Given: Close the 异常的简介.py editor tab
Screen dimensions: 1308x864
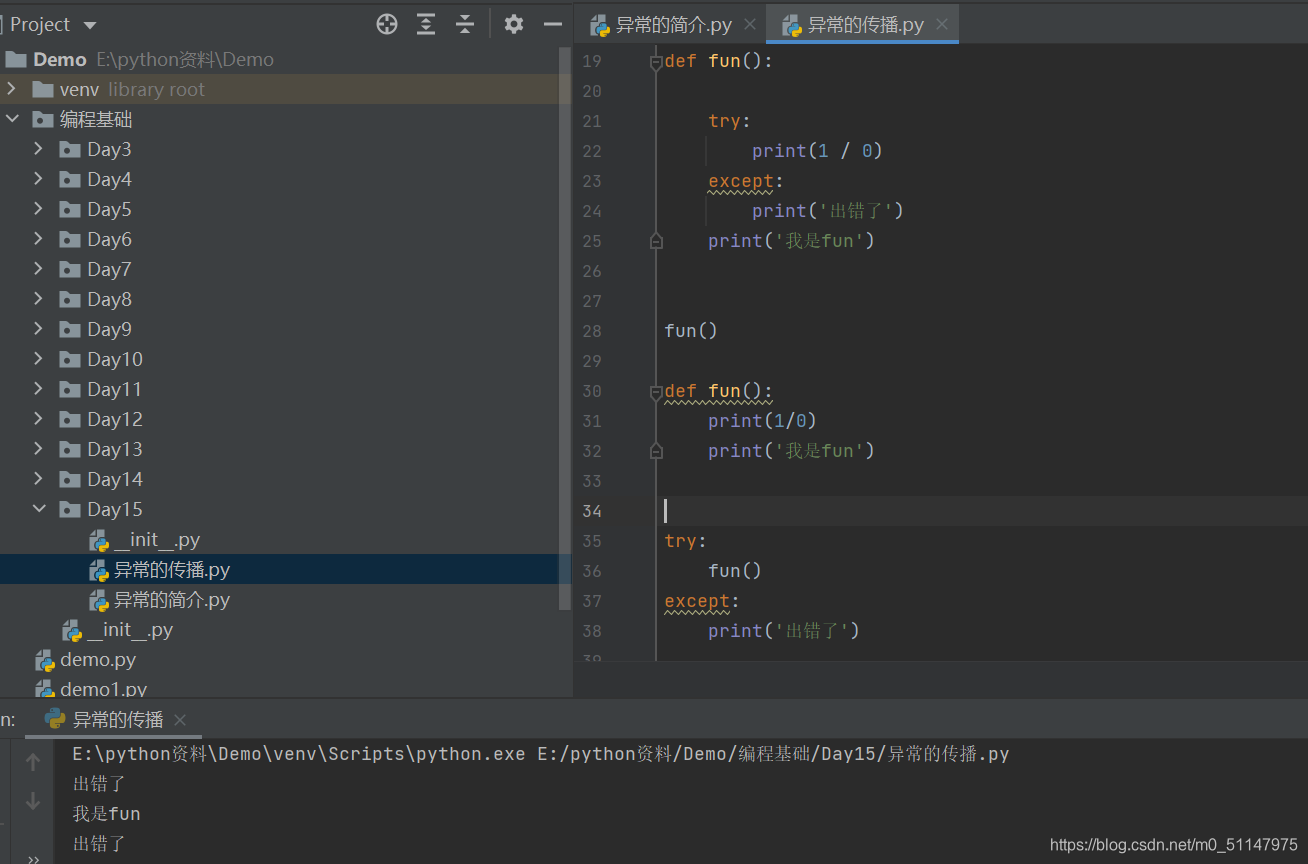Looking at the screenshot, I should pos(750,25).
